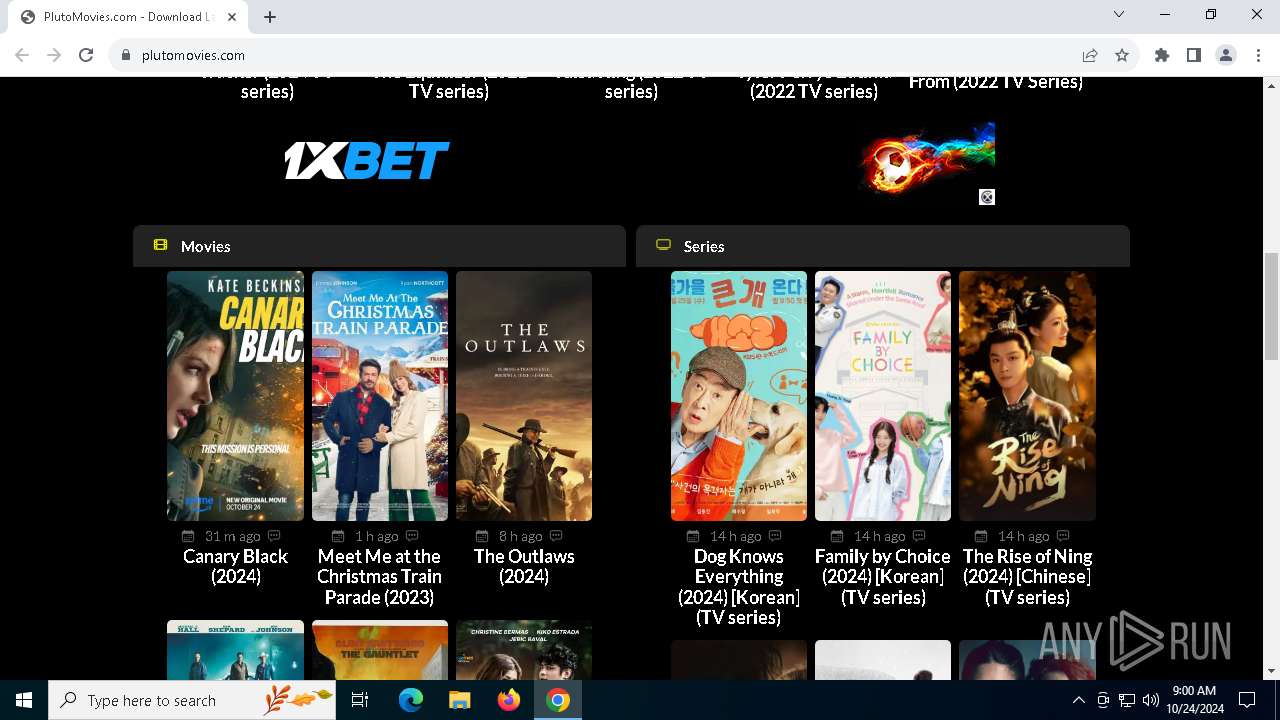Select the PlutoMovies.com browser tab
This screenshot has height=720, width=1280.
(128, 17)
